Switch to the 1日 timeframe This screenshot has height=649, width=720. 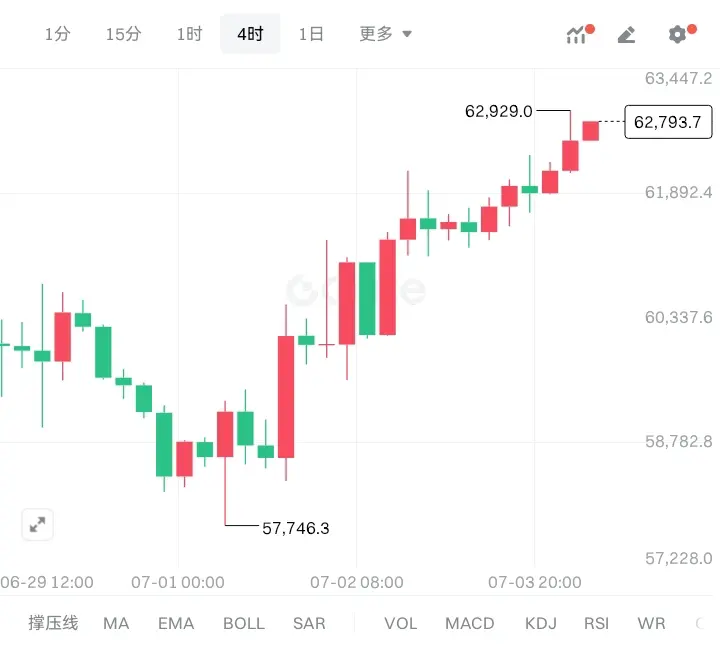coord(311,34)
